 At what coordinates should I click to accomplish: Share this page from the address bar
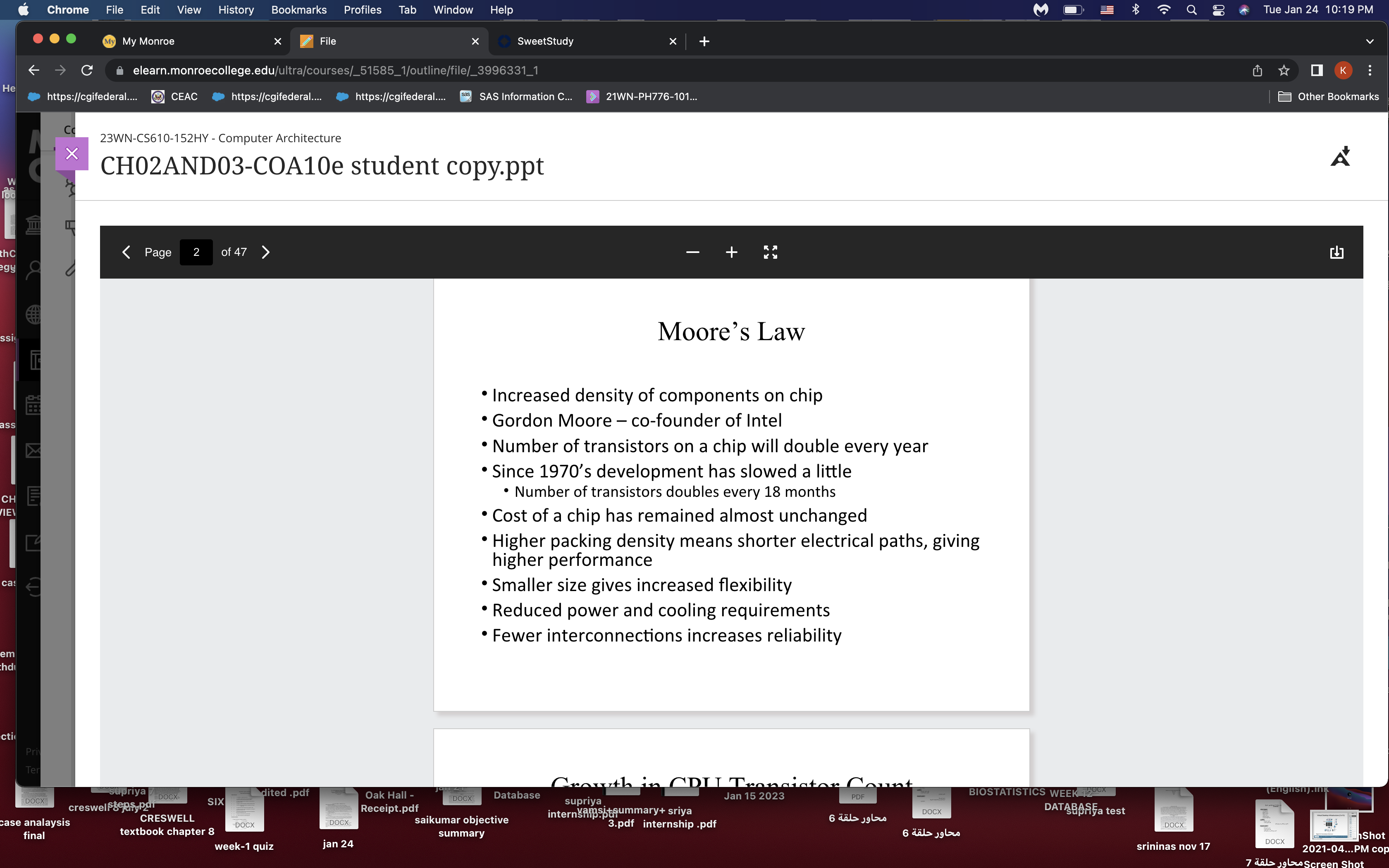[x=1257, y=70]
